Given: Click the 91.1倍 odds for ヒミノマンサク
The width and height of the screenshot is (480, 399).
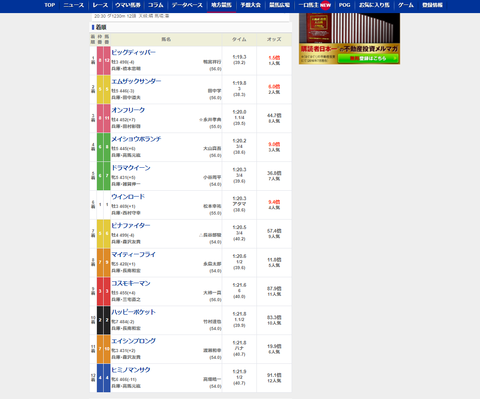Looking at the screenshot, I should (274, 375).
